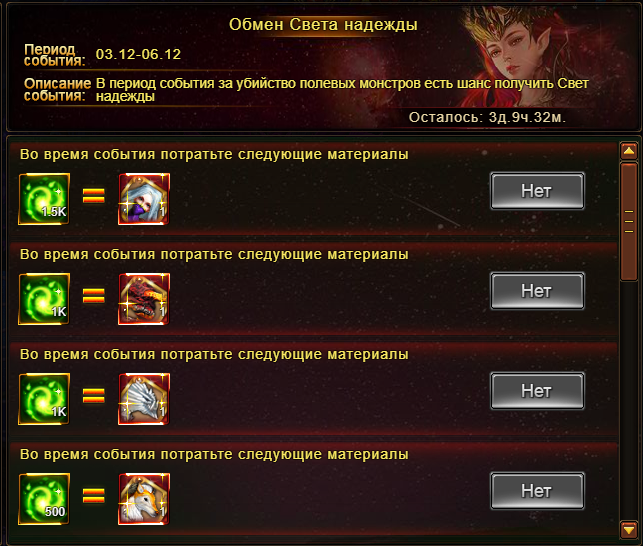Click the second-row Light of Hope 1K icon
Viewport: 643px width, 546px height.
[x=44, y=299]
